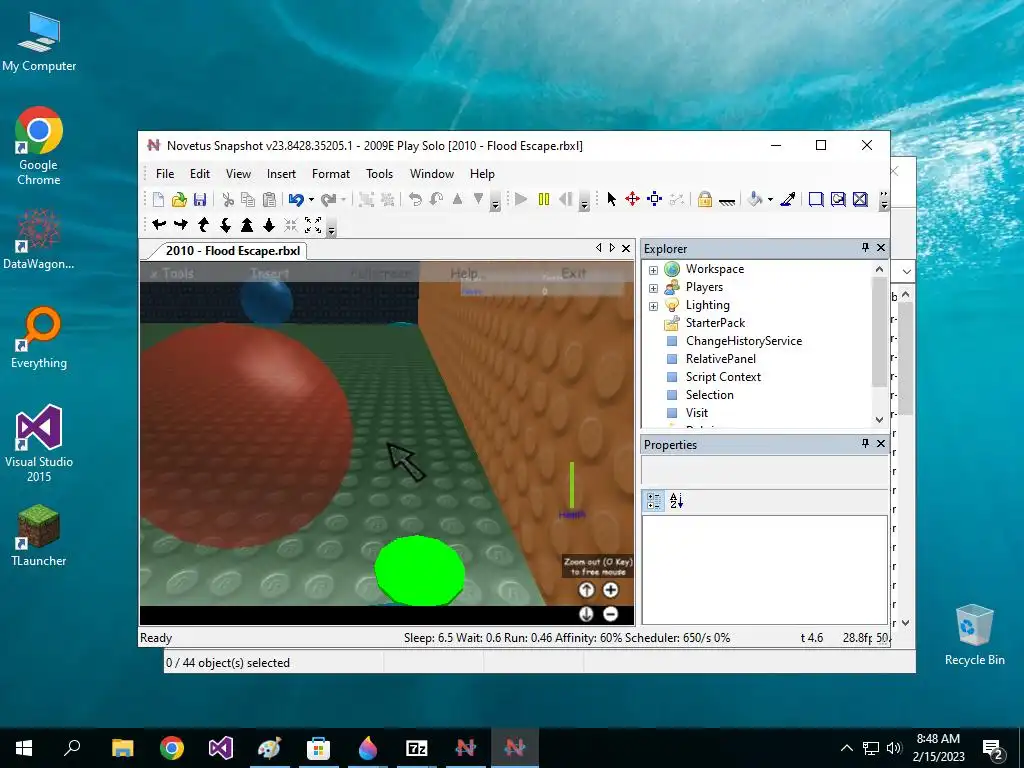Click the camera zoom out down-arrow icon
1024x768 pixels.
click(x=268, y=225)
